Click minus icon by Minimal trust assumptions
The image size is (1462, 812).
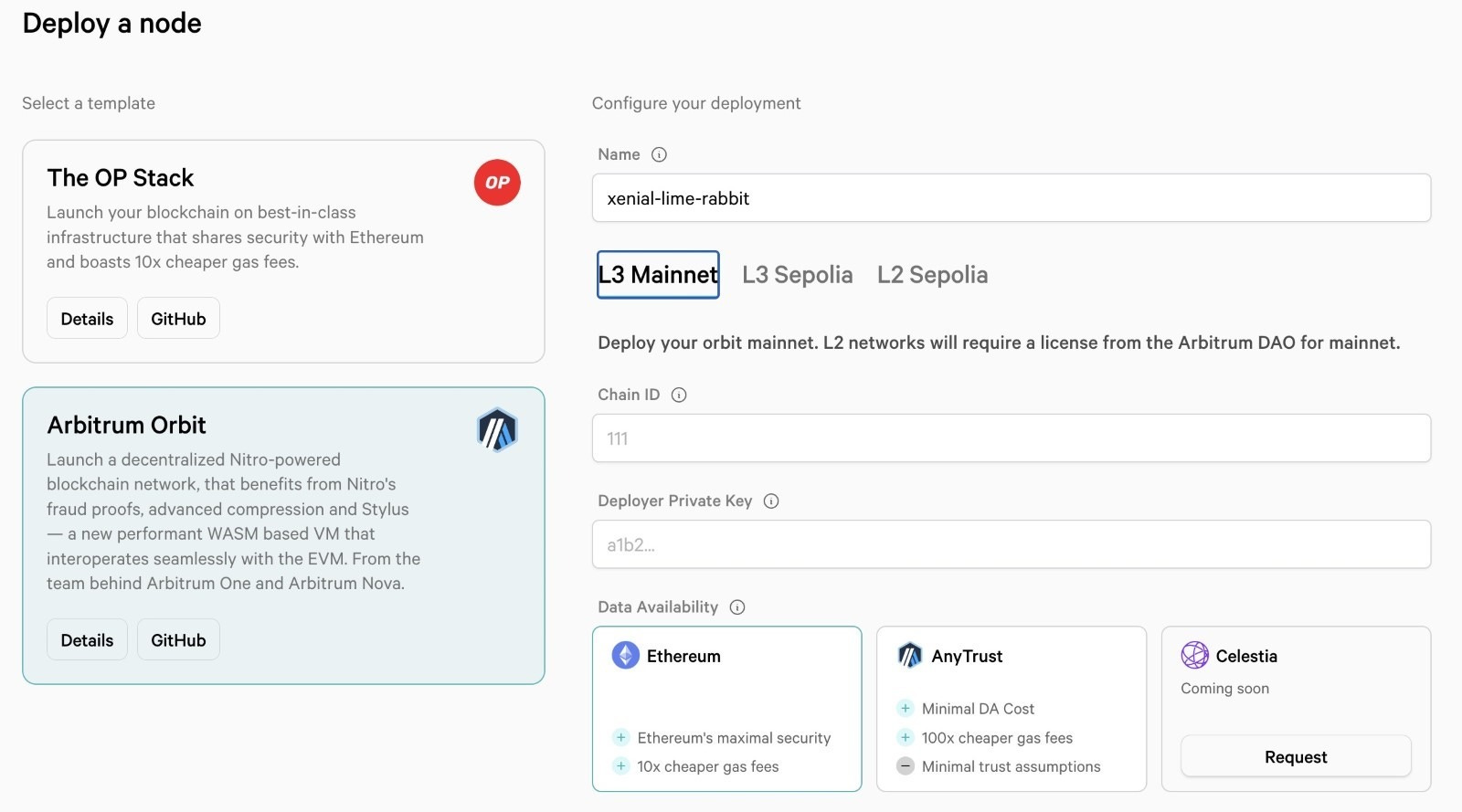tap(906, 766)
